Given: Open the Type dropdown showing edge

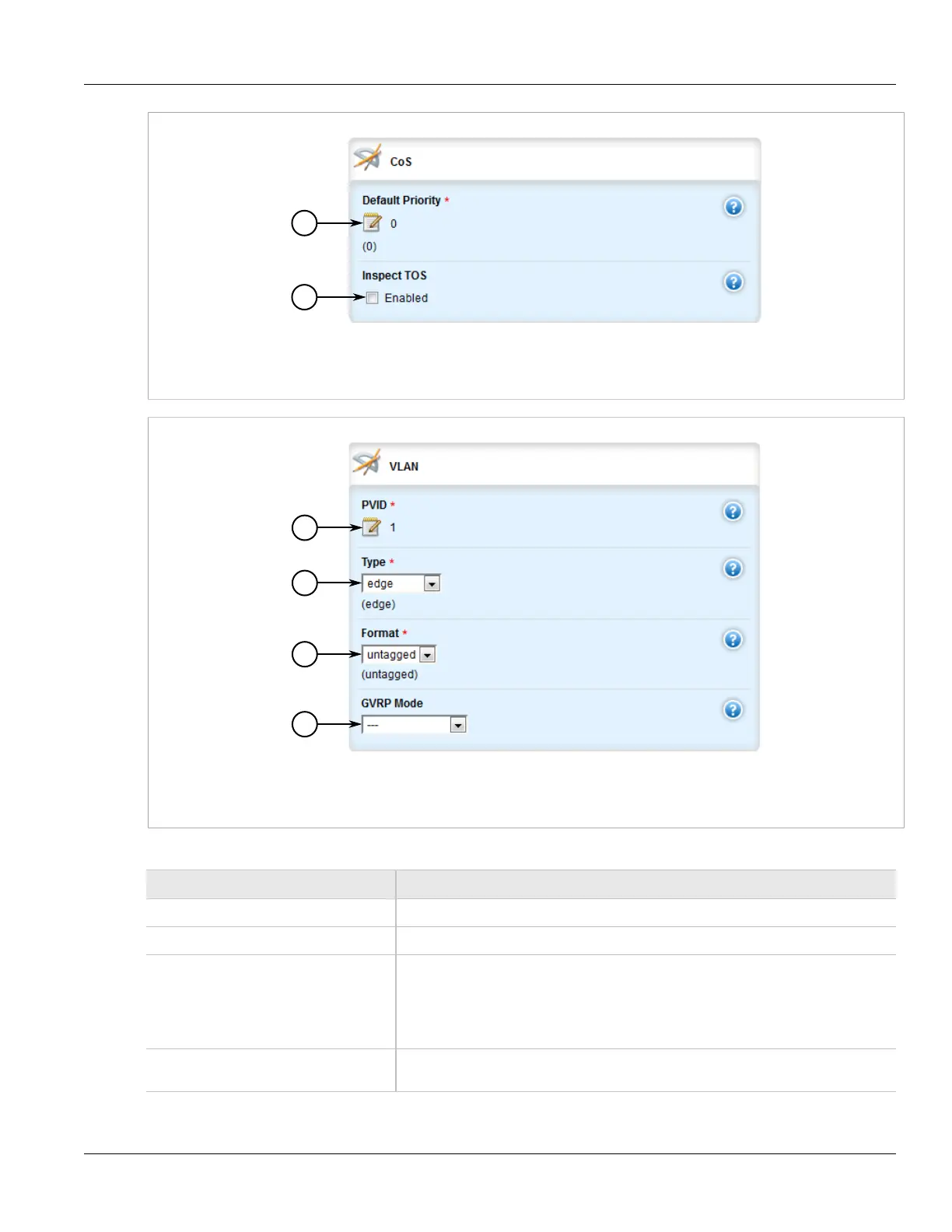Looking at the screenshot, I should 432,583.
